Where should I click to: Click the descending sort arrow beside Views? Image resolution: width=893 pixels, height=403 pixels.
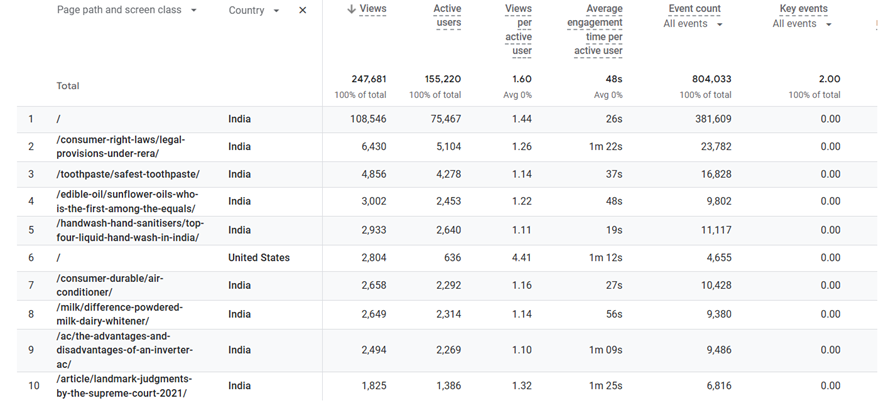click(x=351, y=9)
